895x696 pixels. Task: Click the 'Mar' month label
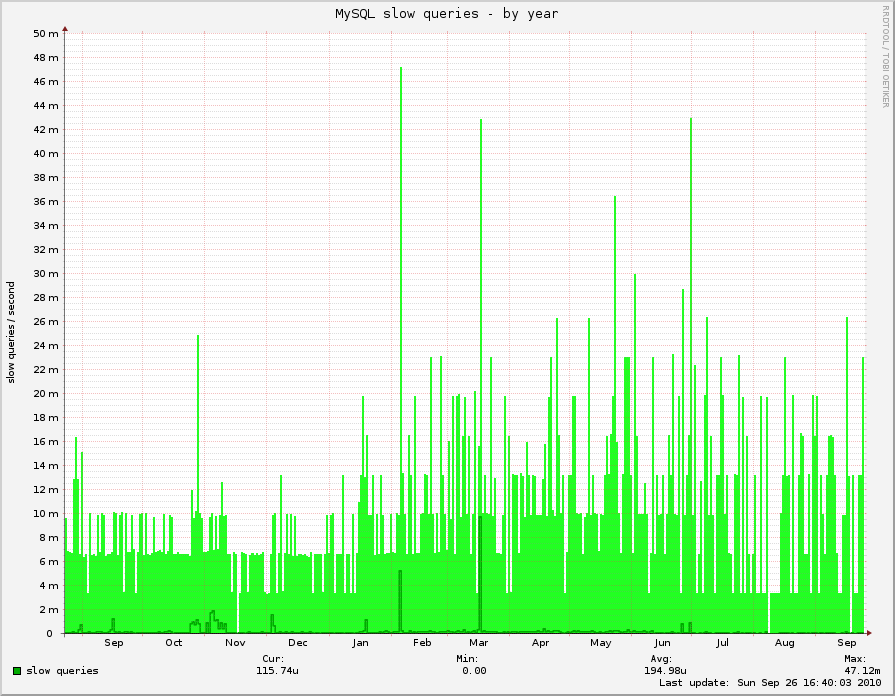point(478,643)
